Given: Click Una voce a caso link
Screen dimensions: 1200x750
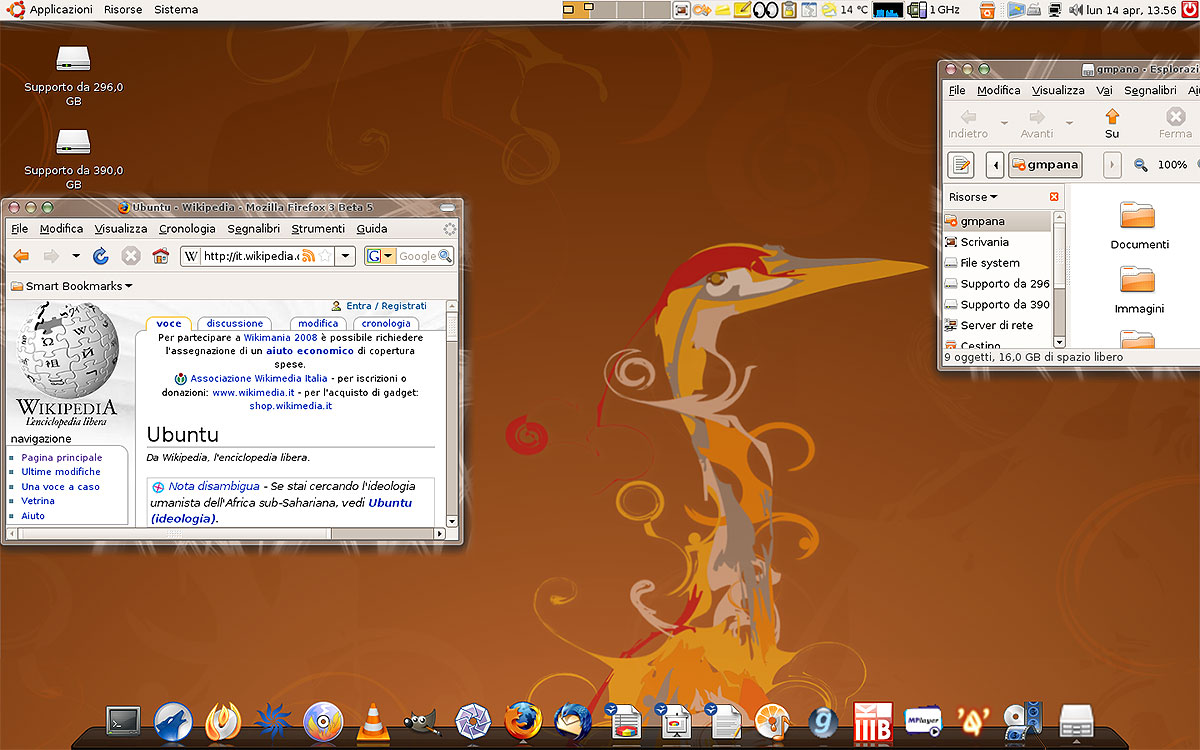Looking at the screenshot, I should click(61, 487).
